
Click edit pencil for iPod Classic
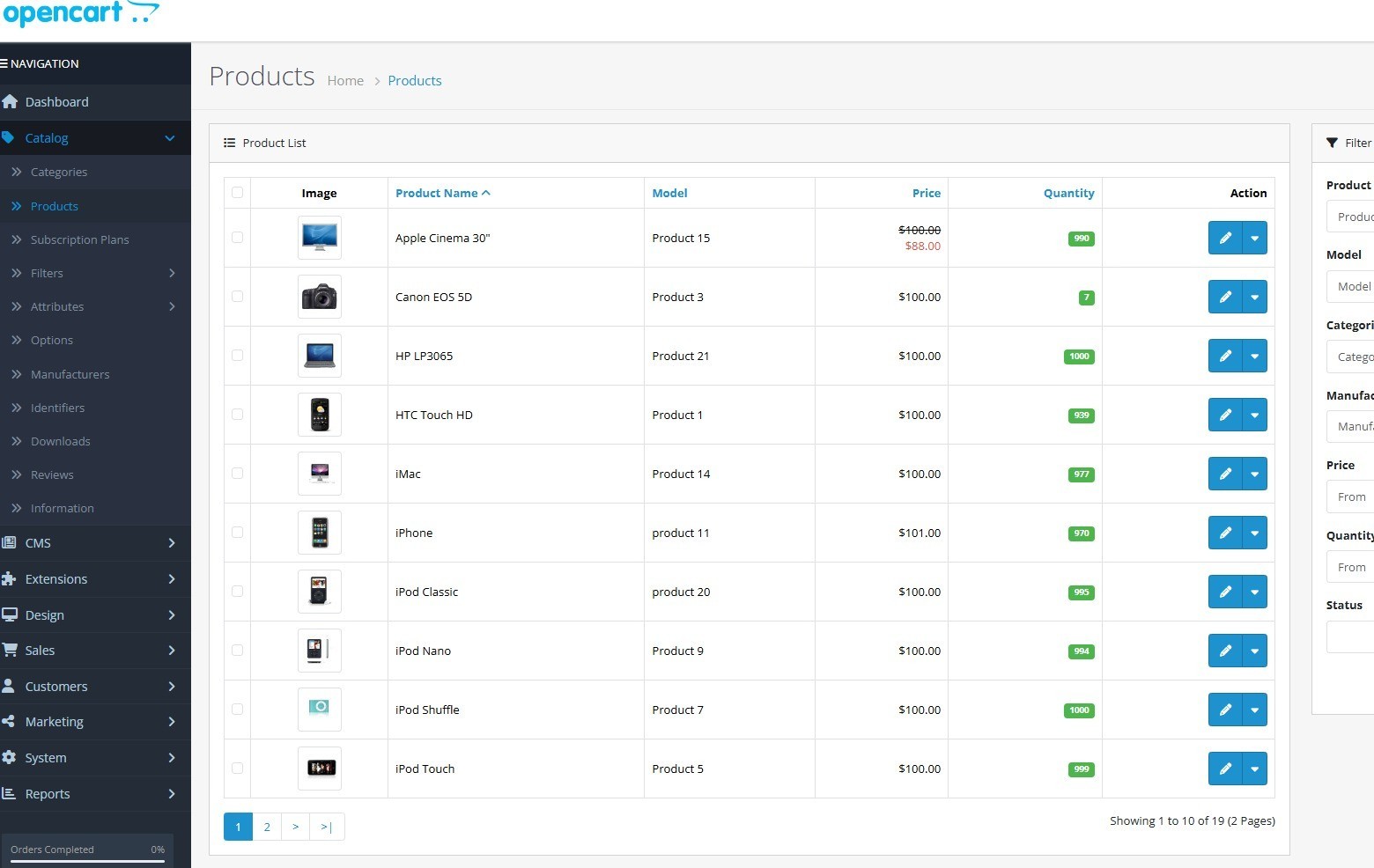[1224, 592]
